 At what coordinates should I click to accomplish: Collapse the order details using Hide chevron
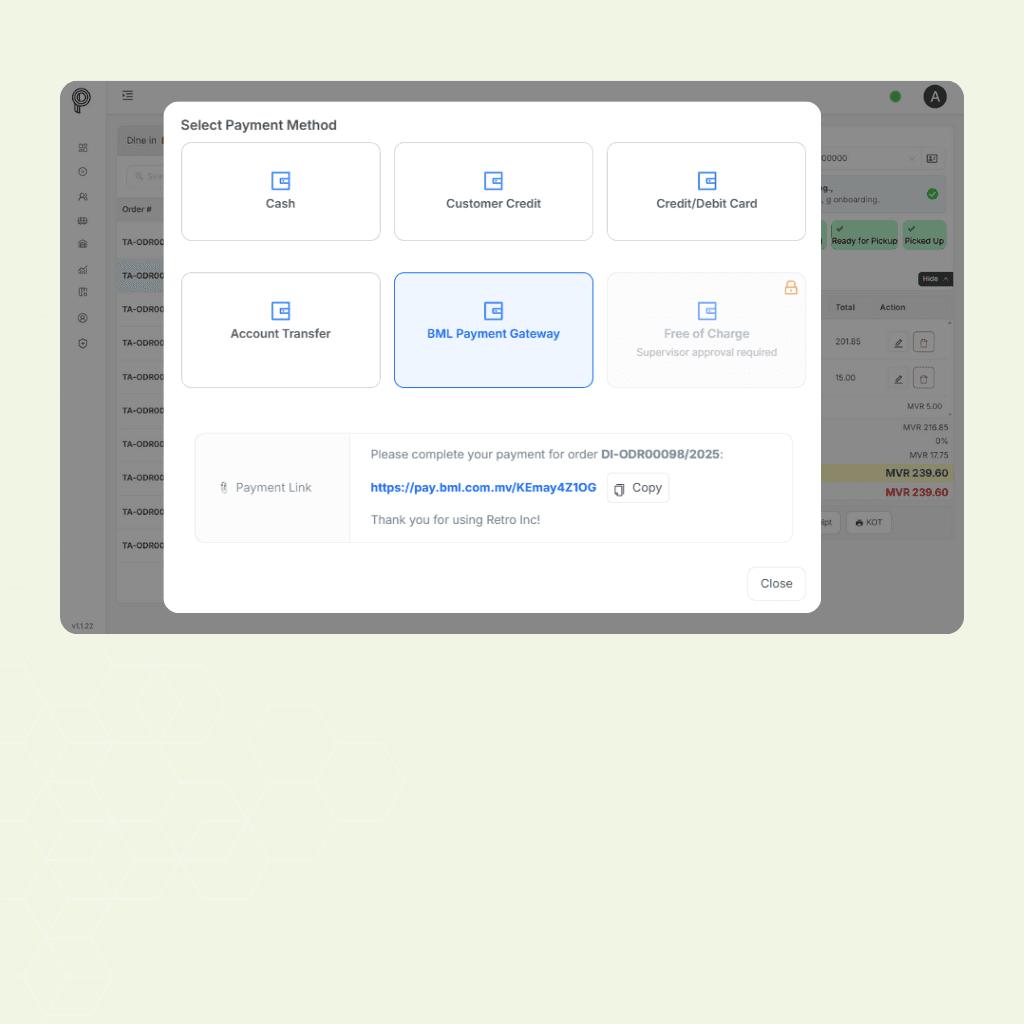point(934,279)
